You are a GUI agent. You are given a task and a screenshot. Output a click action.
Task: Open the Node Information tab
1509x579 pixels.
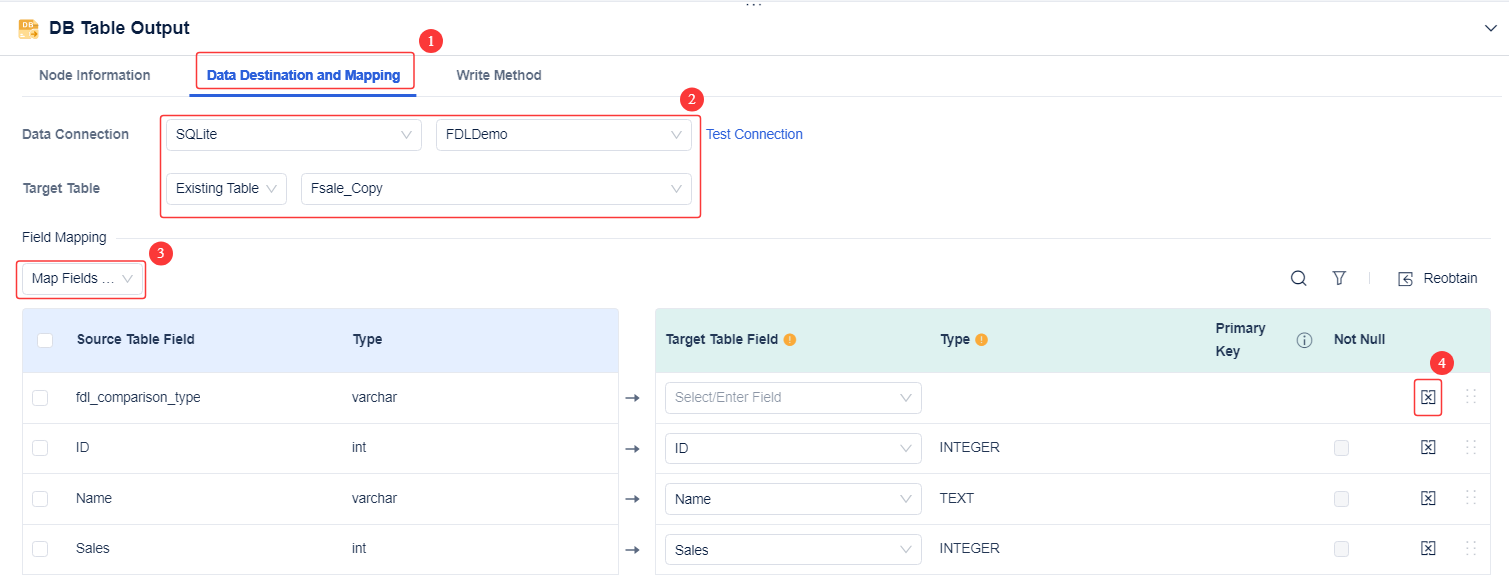[95, 75]
